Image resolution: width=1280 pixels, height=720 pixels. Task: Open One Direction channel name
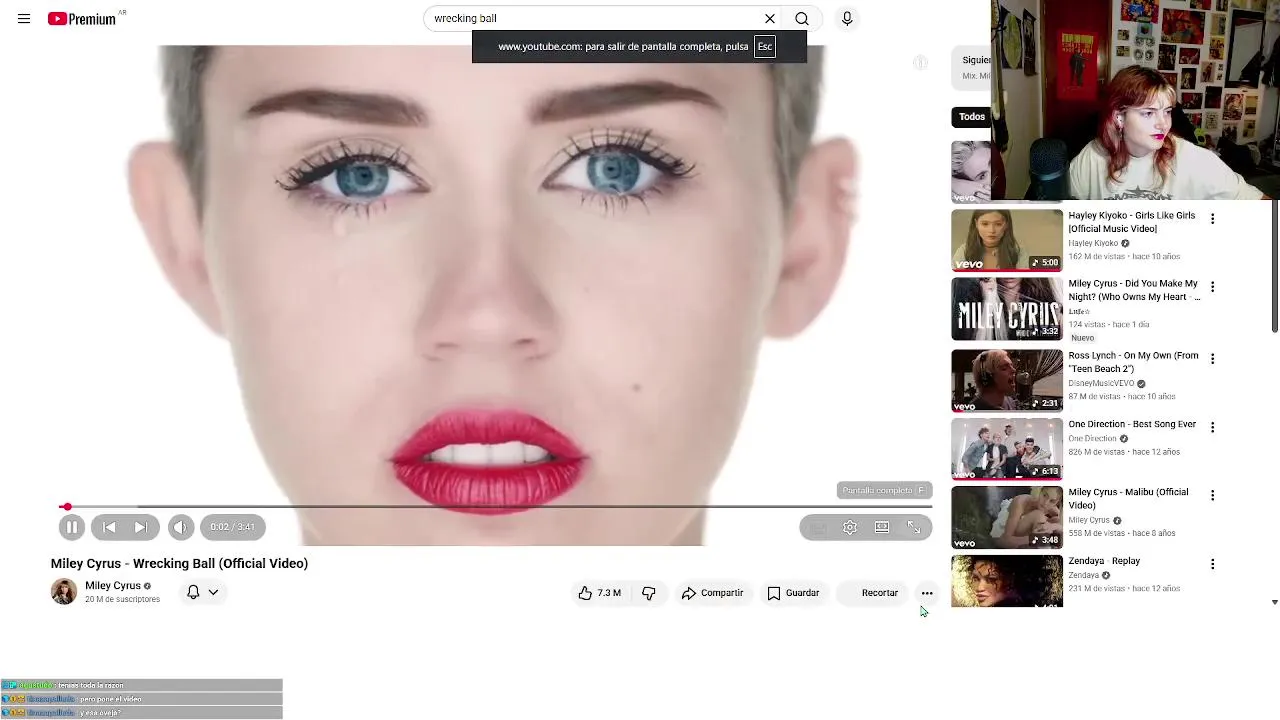(1092, 439)
